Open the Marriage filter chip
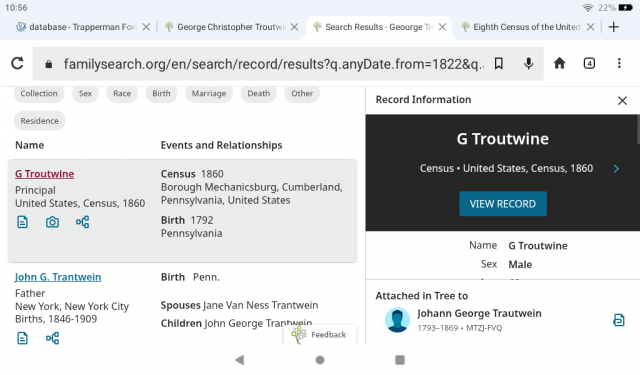This screenshot has height=375, width=640. coord(209,93)
